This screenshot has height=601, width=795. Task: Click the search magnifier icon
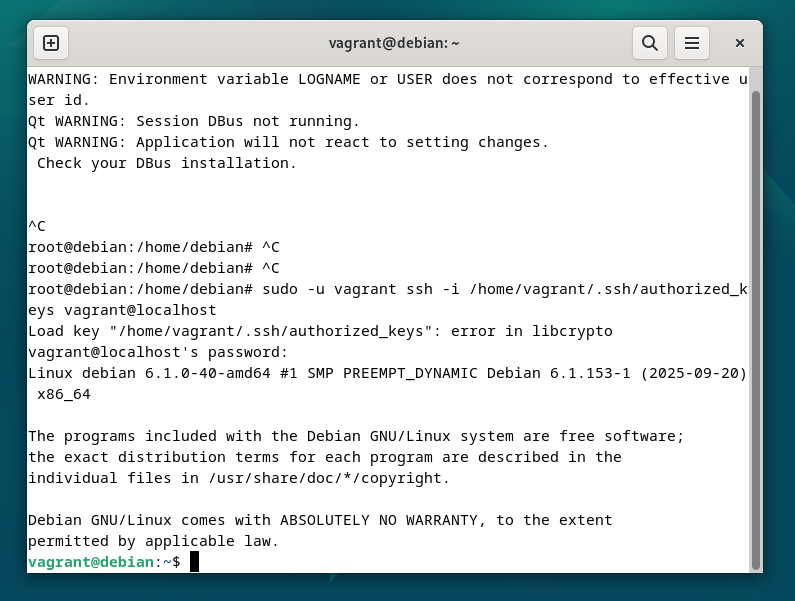[x=649, y=43]
